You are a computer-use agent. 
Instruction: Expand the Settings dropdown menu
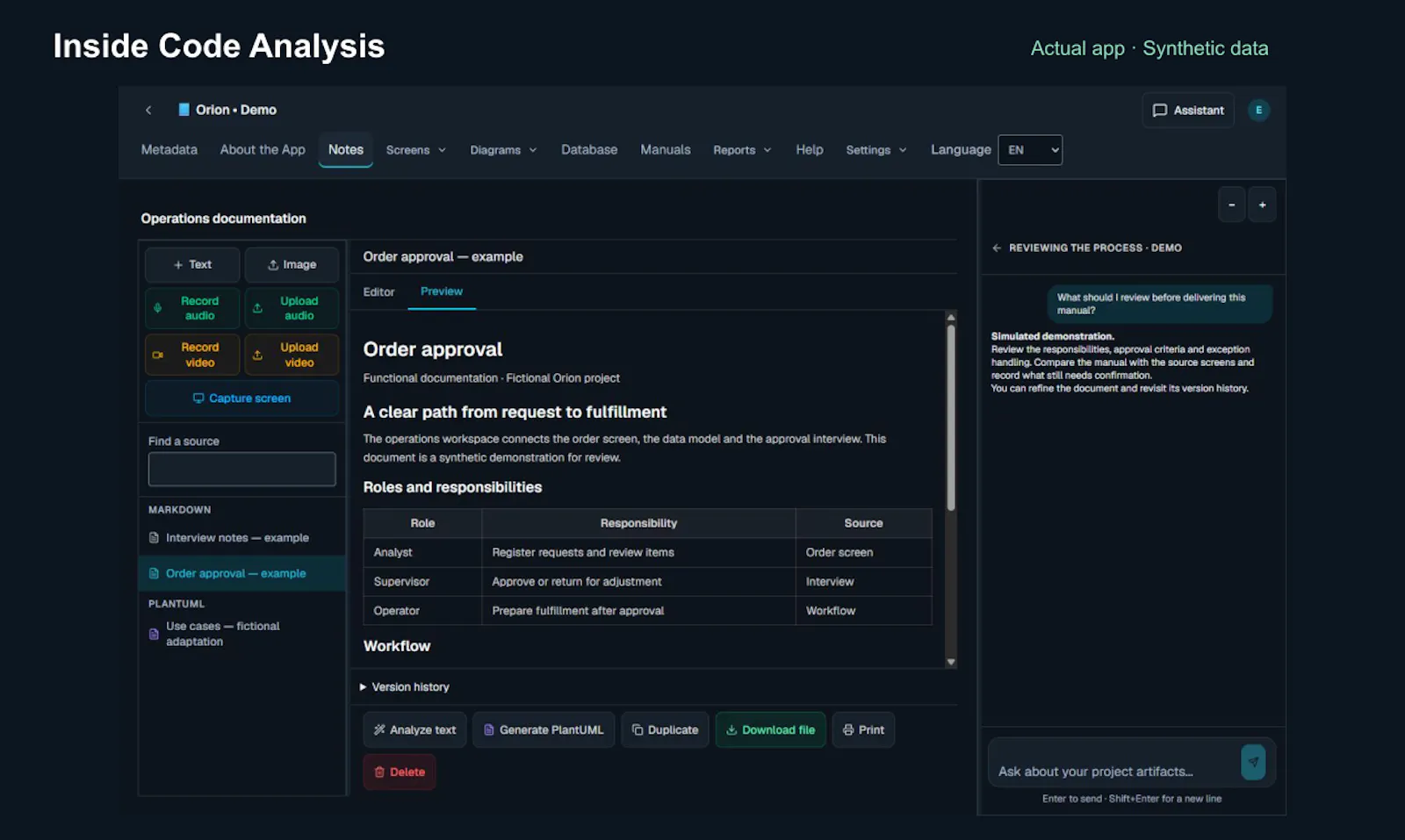(x=876, y=150)
